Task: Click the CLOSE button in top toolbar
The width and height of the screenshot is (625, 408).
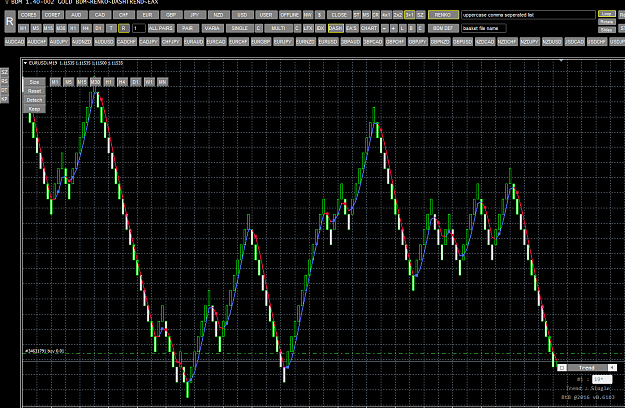Action: 339,15
